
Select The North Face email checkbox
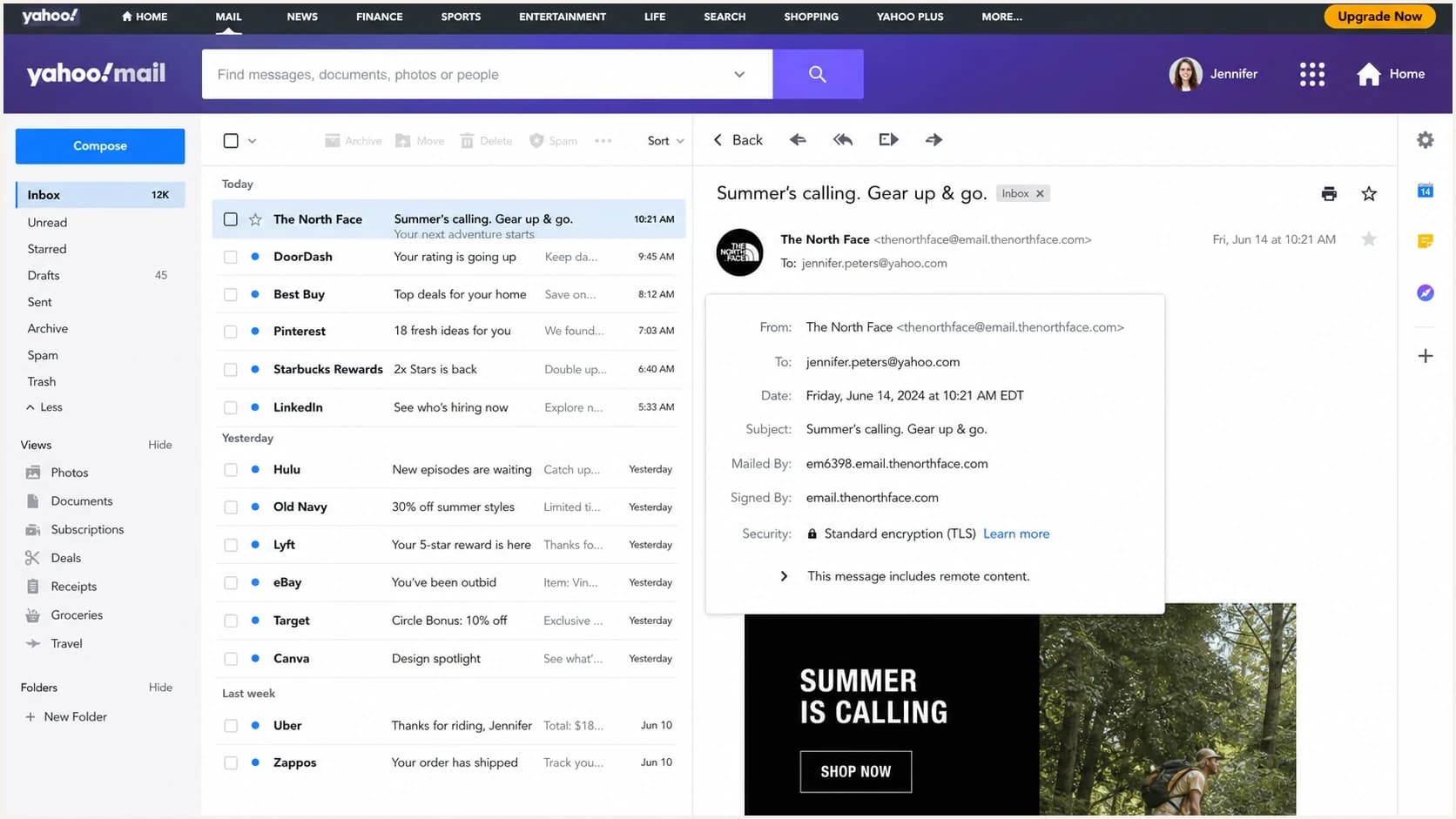click(x=231, y=219)
